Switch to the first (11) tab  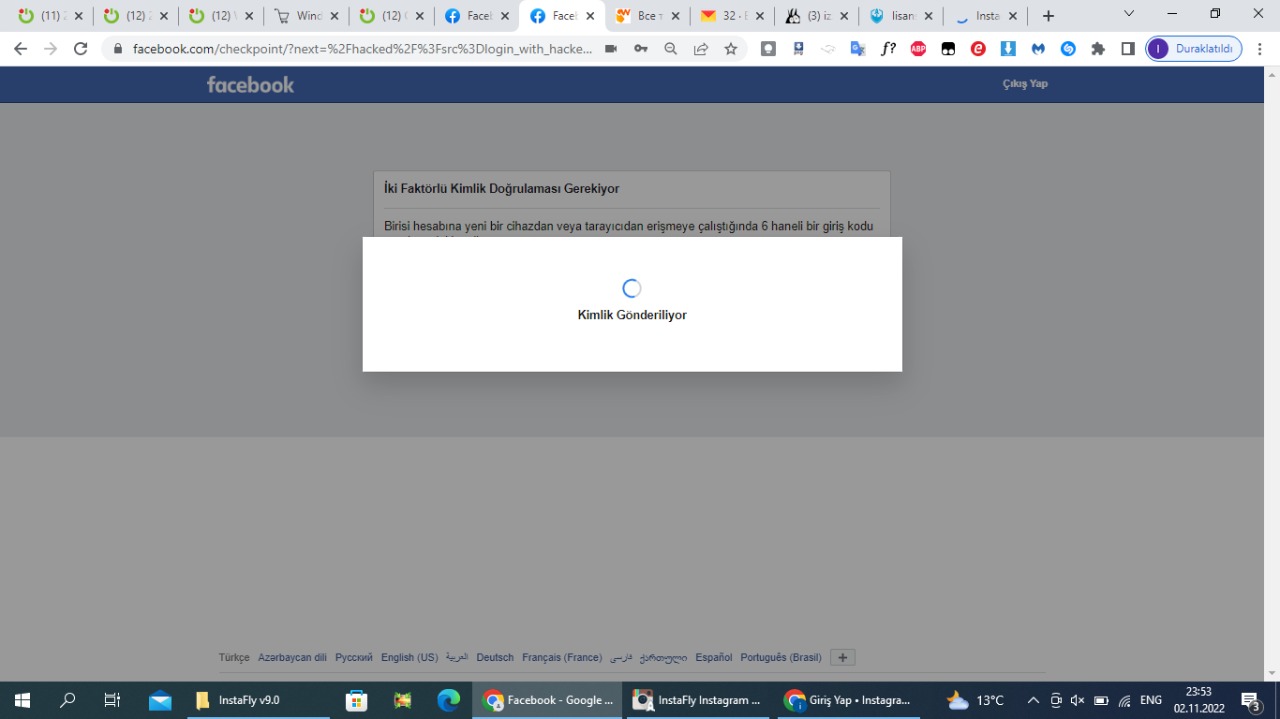pyautogui.click(x=50, y=16)
